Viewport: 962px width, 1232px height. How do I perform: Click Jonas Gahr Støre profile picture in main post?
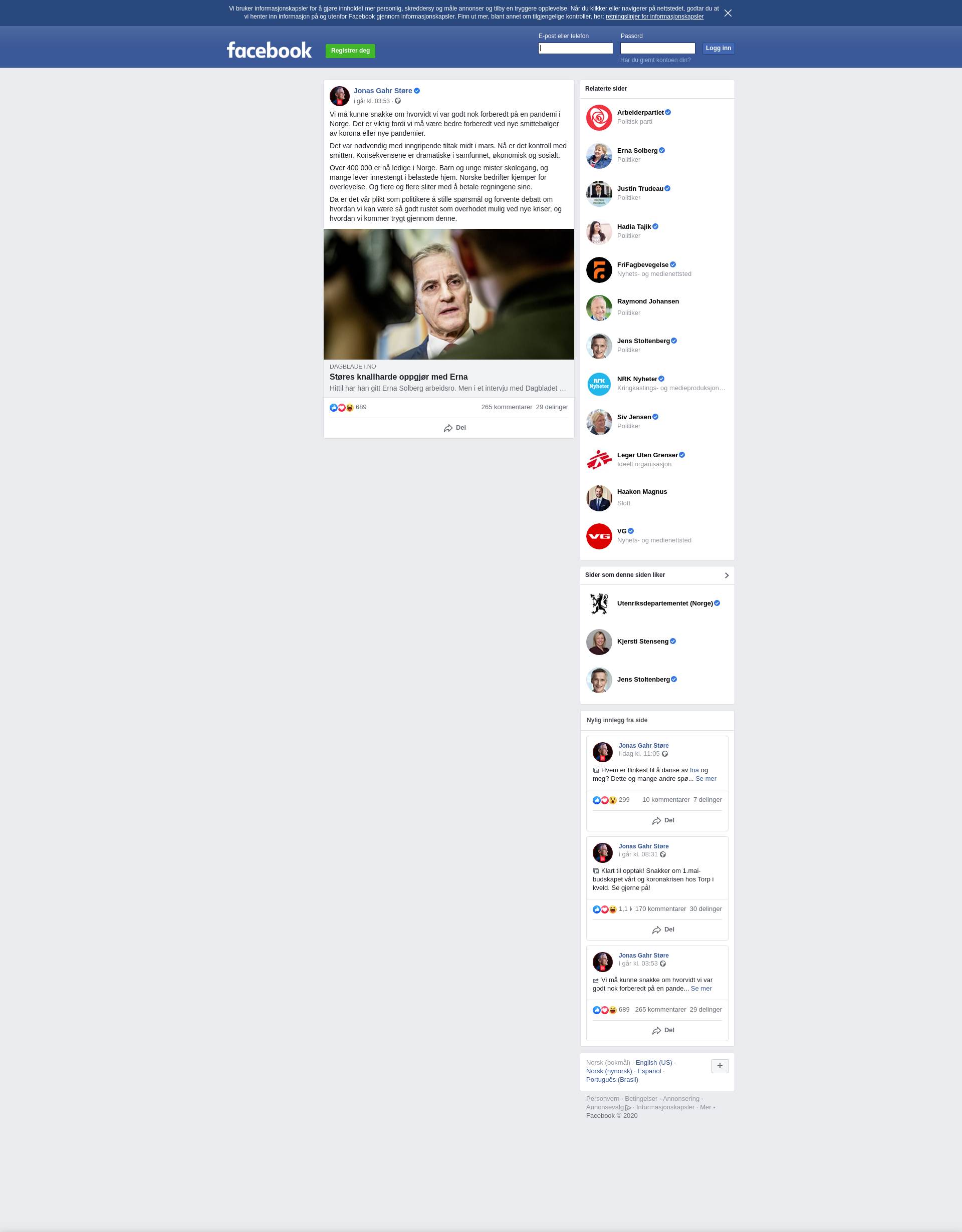click(340, 96)
